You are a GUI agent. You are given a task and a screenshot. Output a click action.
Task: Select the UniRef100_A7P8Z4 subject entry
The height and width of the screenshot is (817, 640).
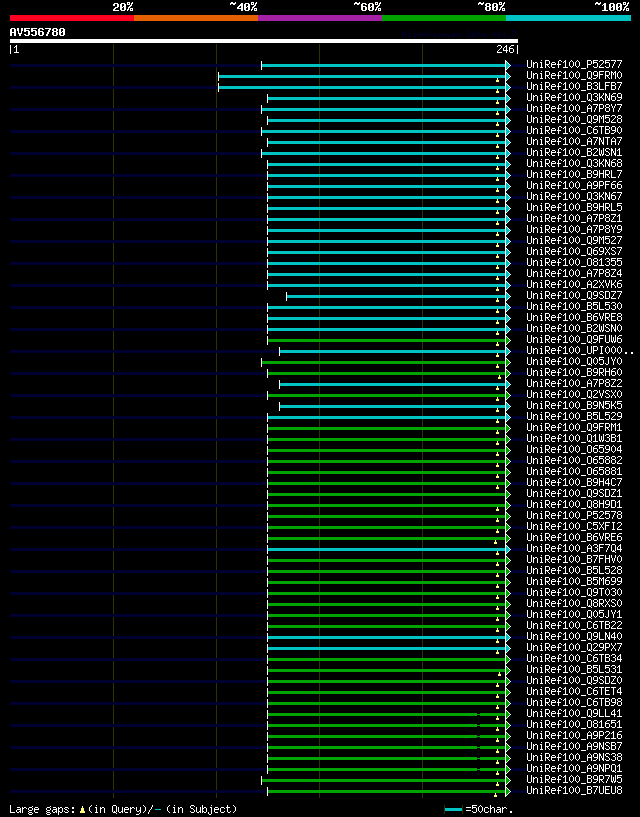coord(574,273)
